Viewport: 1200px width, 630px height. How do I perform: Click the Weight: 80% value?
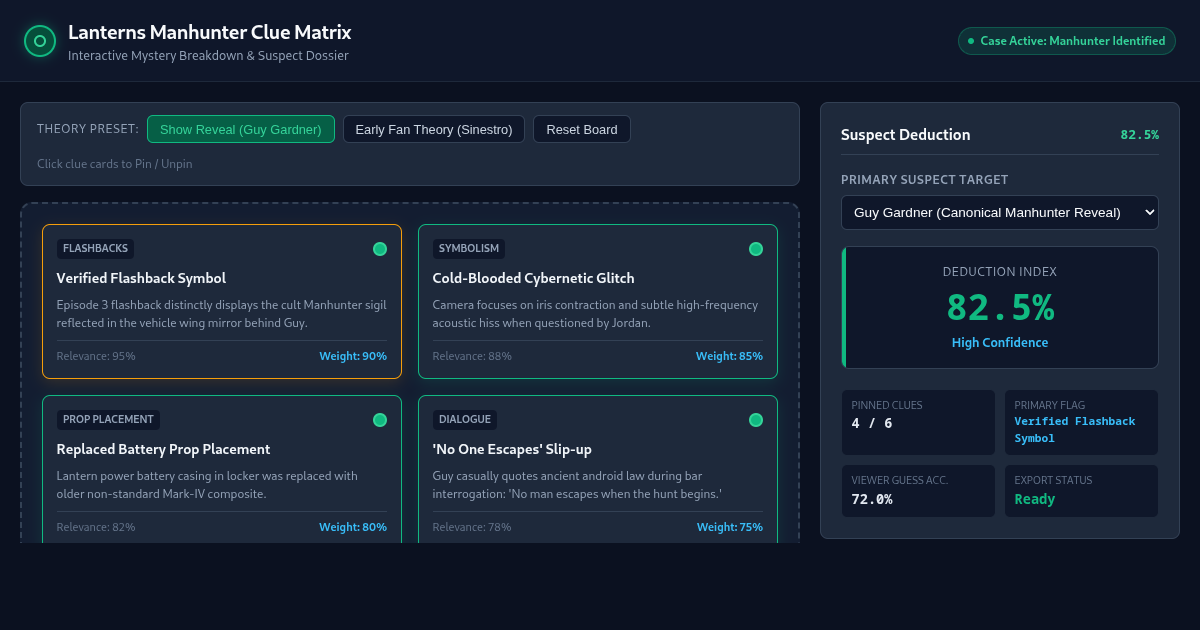tap(353, 527)
